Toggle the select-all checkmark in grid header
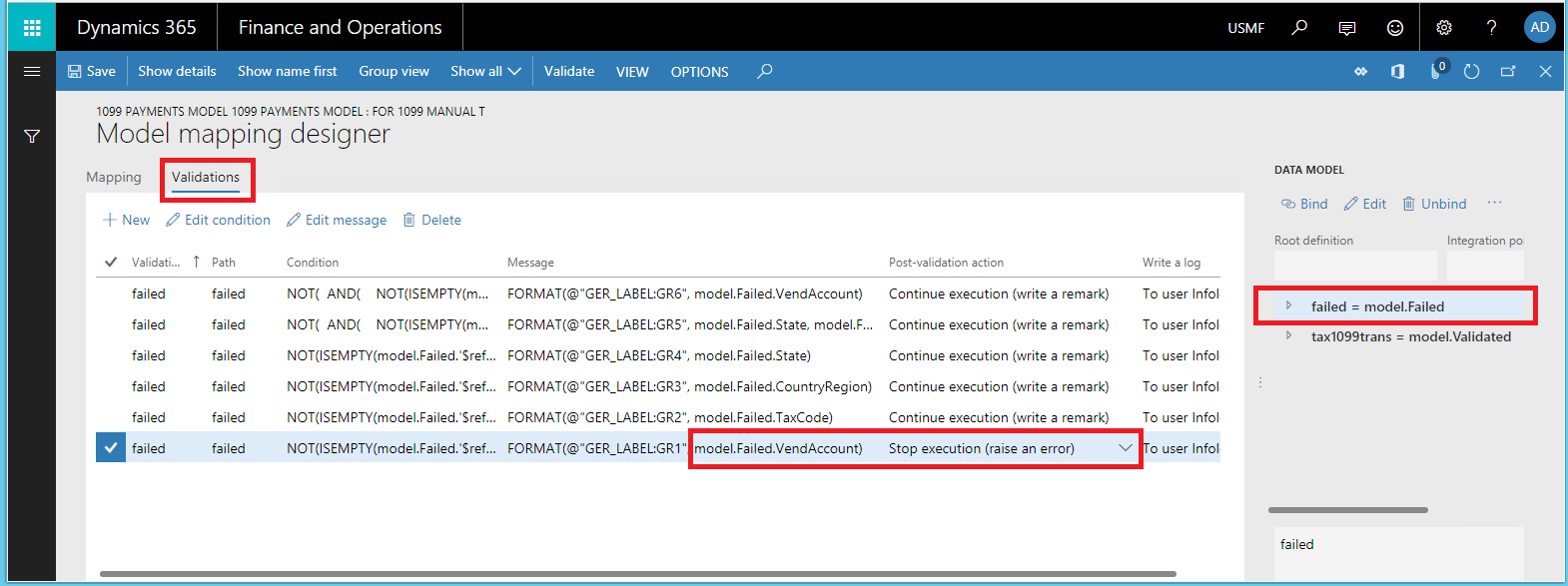 (111, 262)
